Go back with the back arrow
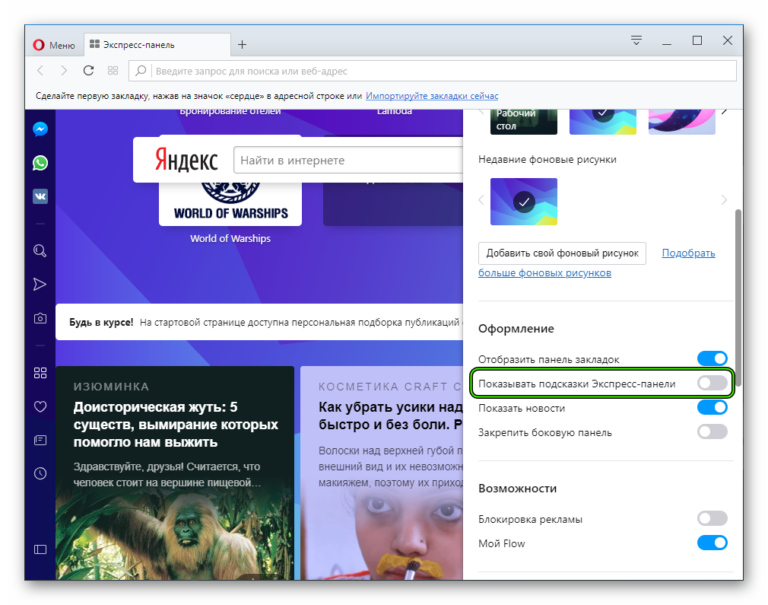 [41, 71]
